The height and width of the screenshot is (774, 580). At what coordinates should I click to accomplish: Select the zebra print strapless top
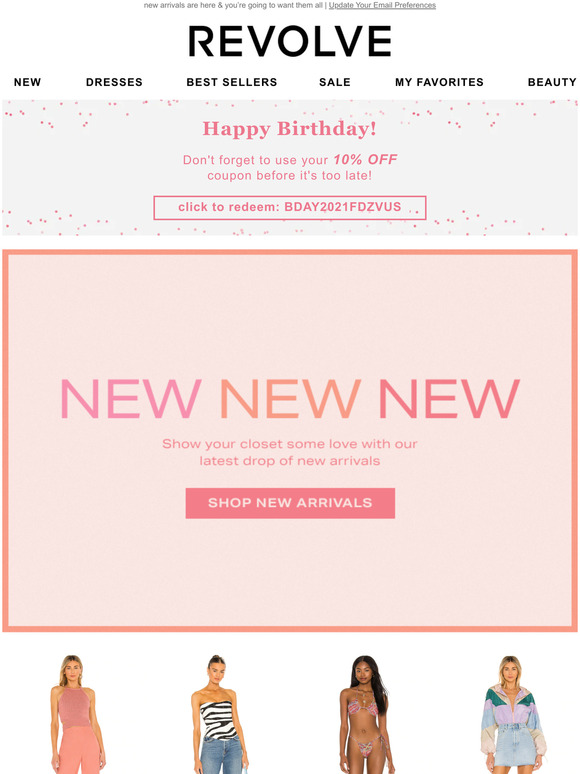(x=219, y=714)
